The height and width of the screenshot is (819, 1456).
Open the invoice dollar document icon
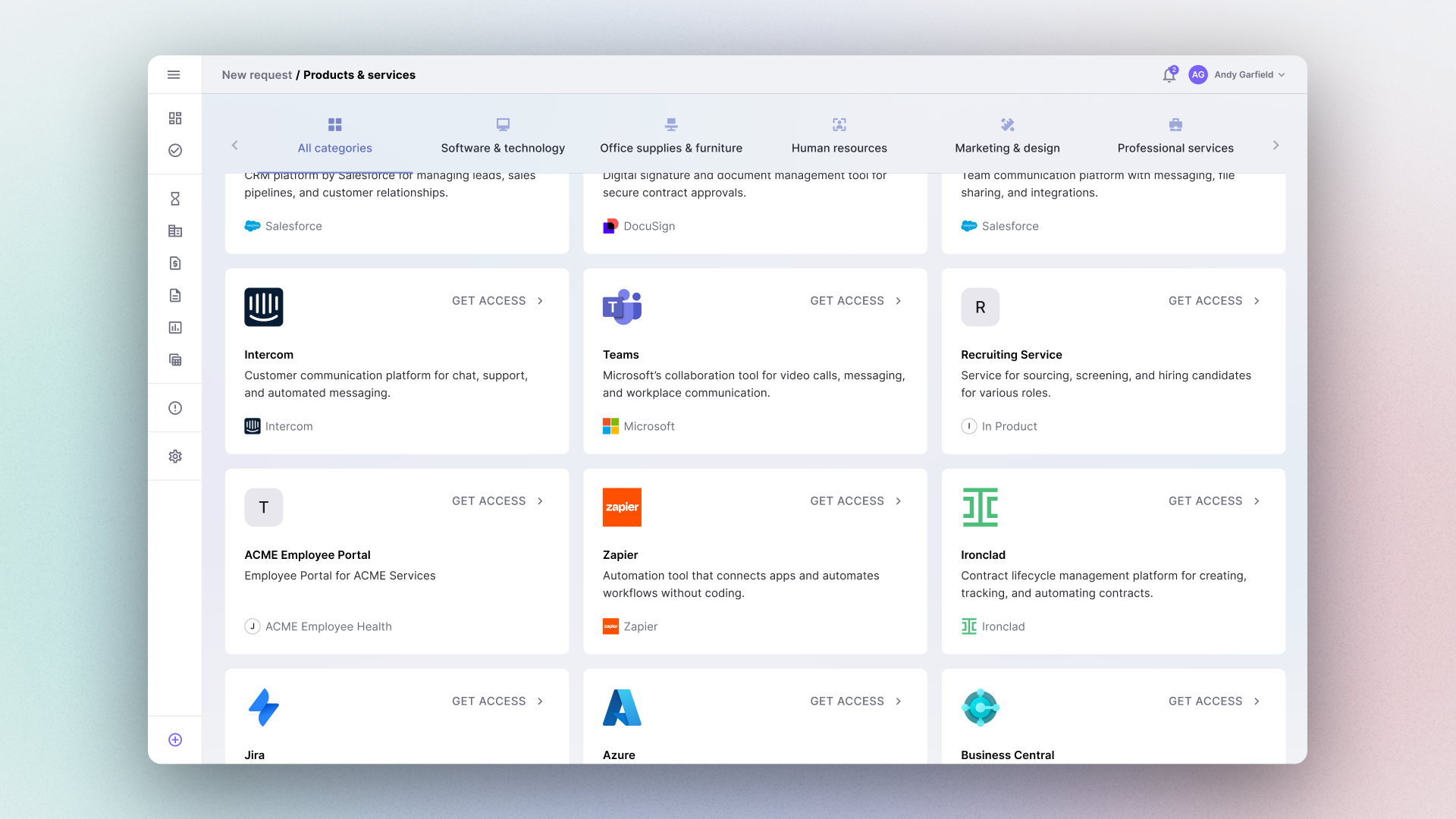[175, 263]
